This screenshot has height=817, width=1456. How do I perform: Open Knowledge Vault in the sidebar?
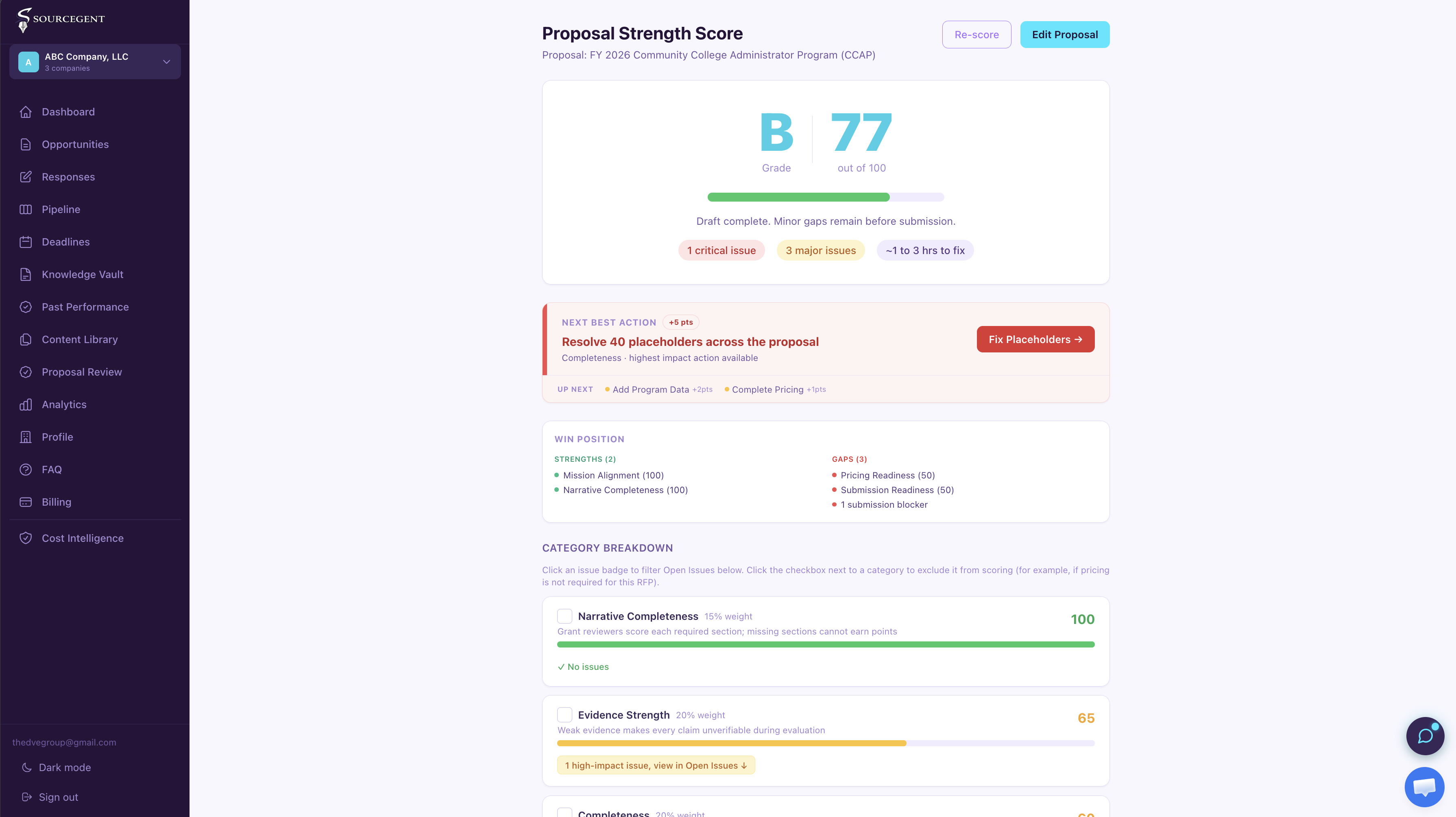95,275
